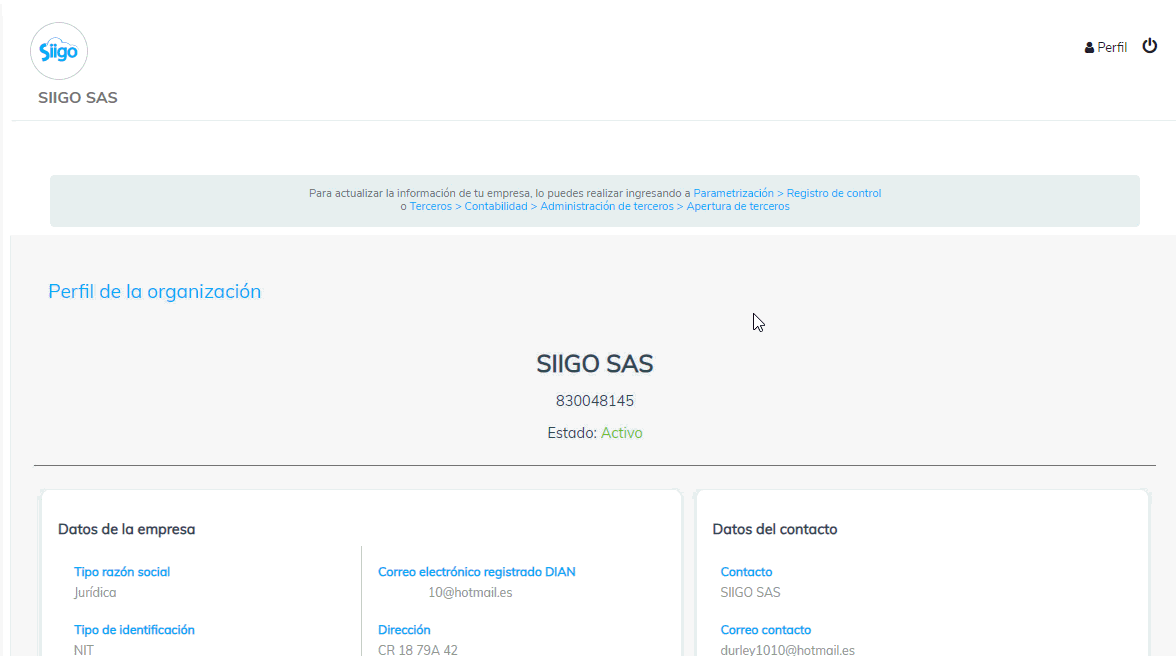Click the Correo contacto label

point(766,630)
